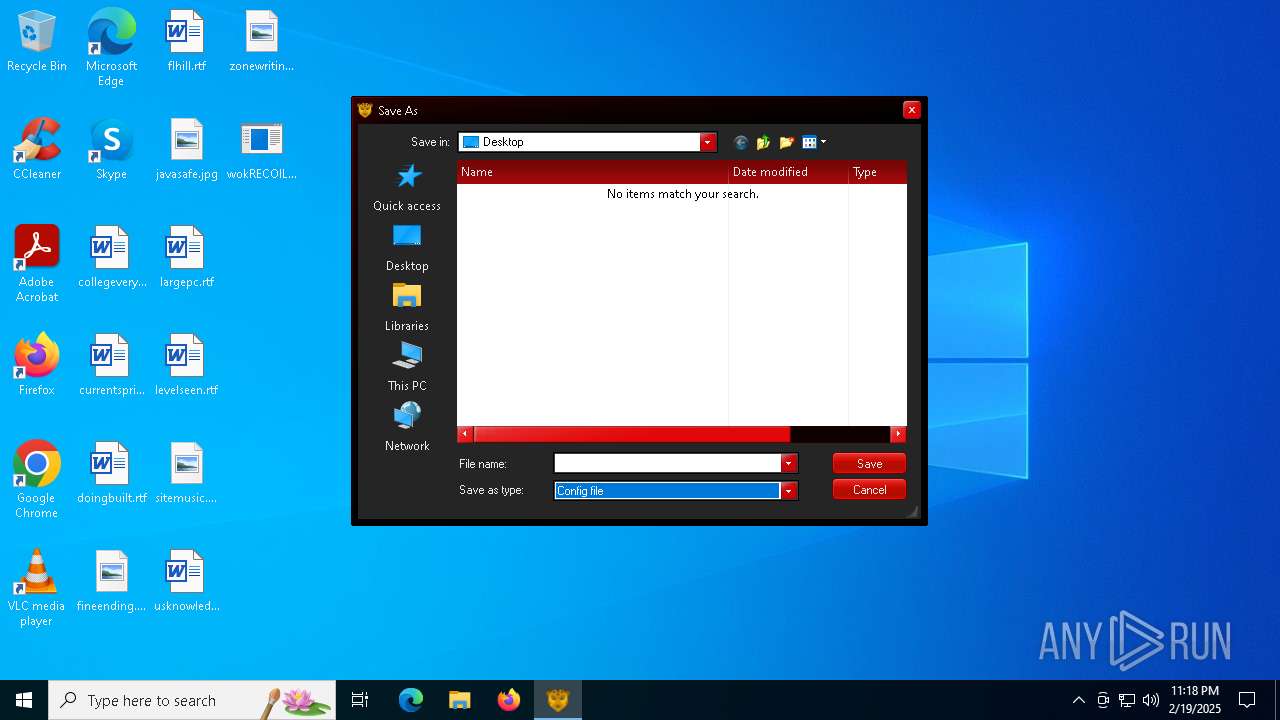Open Firefox from the taskbar
Image resolution: width=1280 pixels, height=720 pixels.
tap(508, 700)
